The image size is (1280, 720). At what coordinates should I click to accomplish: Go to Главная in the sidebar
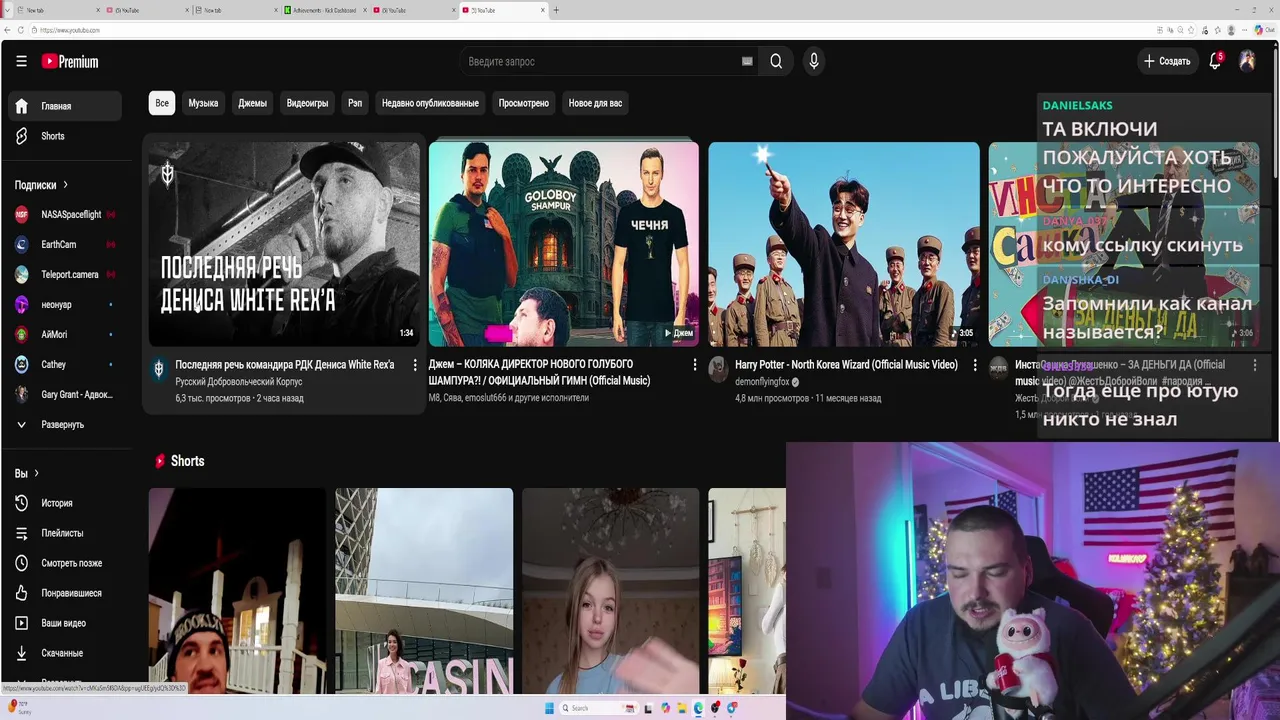point(65,106)
